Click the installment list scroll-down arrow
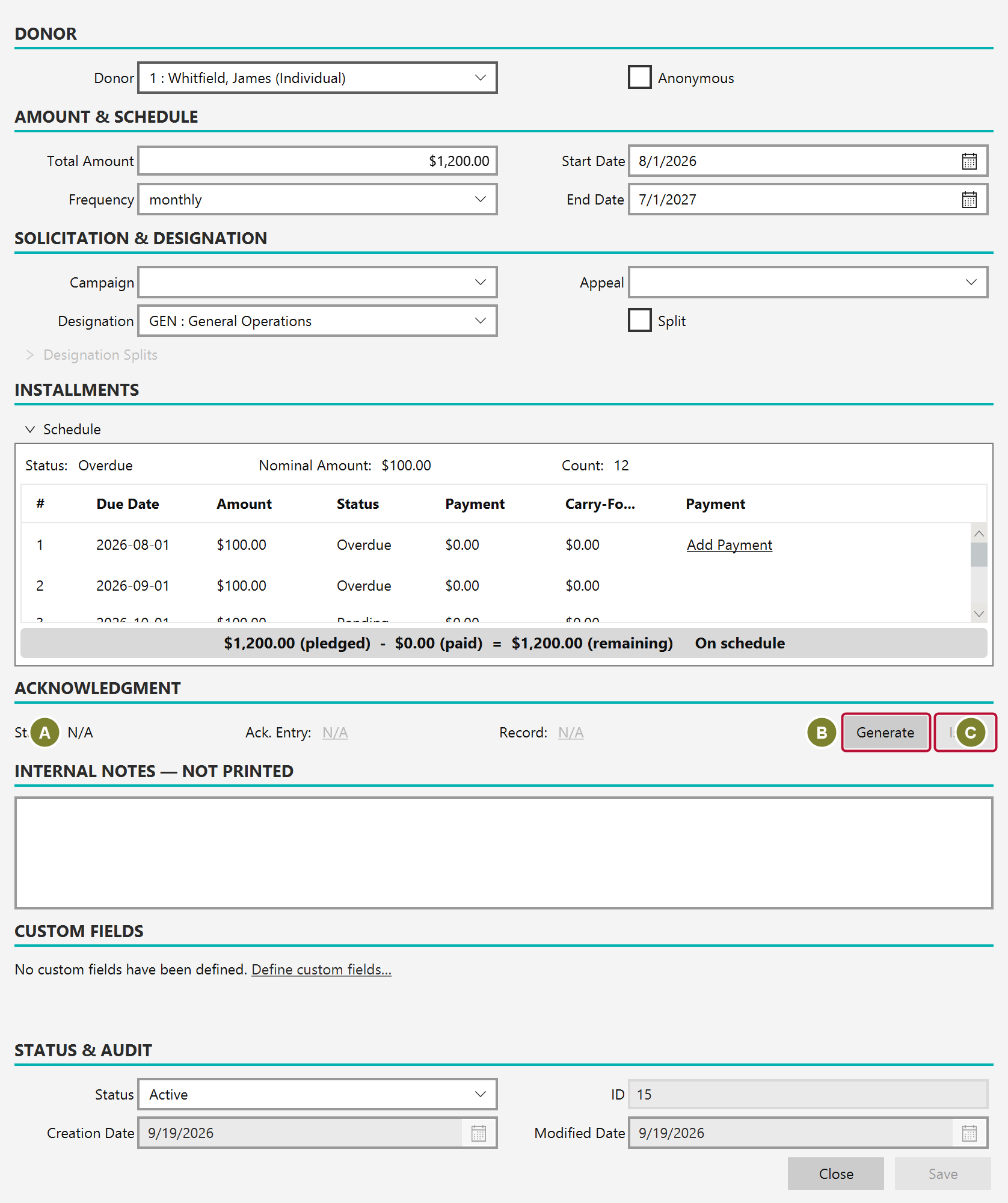Image resolution: width=1008 pixels, height=1203 pixels. tap(979, 614)
